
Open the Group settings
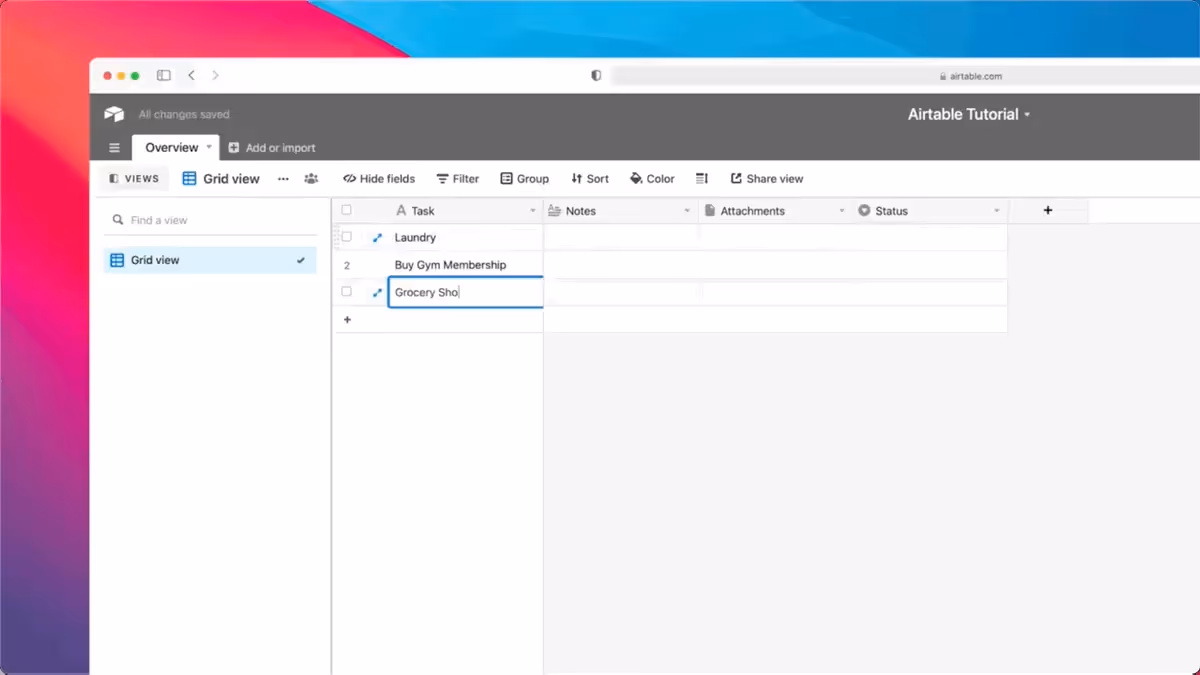coord(524,178)
